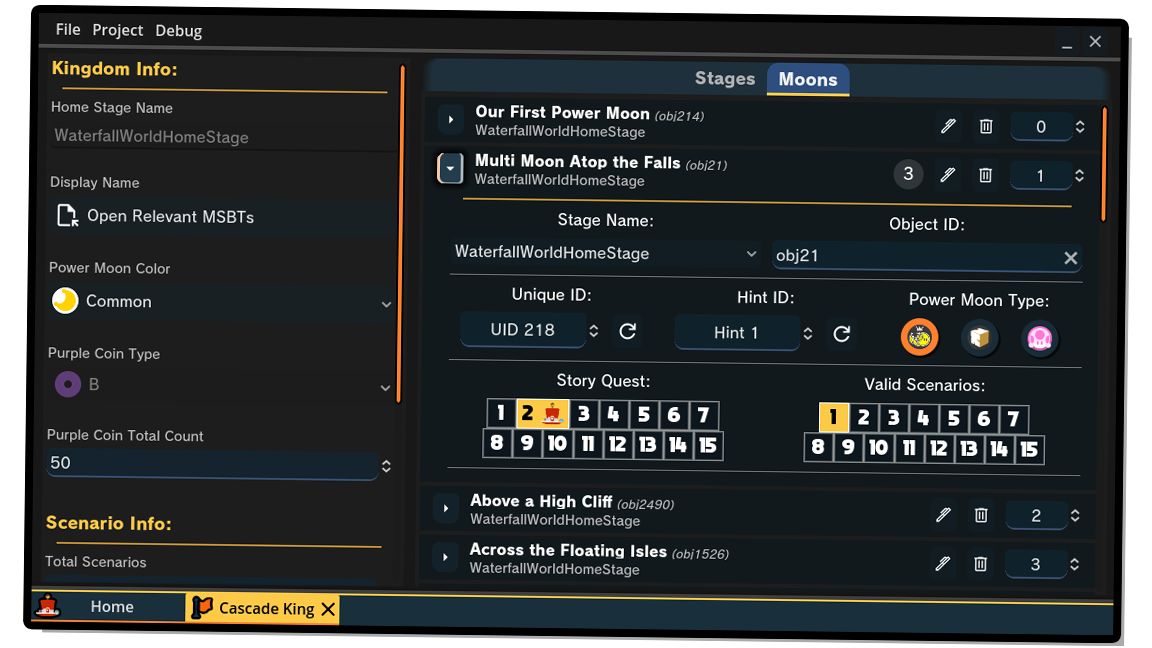
Task: Select the orange power moon type icon
Action: [920, 337]
